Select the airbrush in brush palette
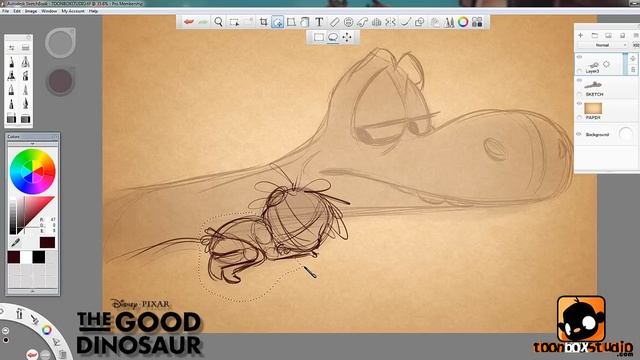The height and width of the screenshot is (360, 640). (25, 62)
